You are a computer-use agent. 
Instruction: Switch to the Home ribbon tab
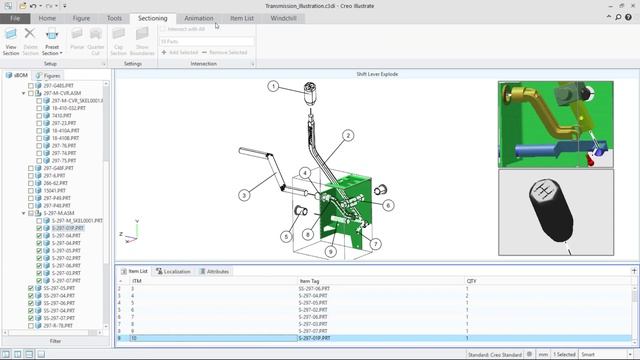[47, 18]
